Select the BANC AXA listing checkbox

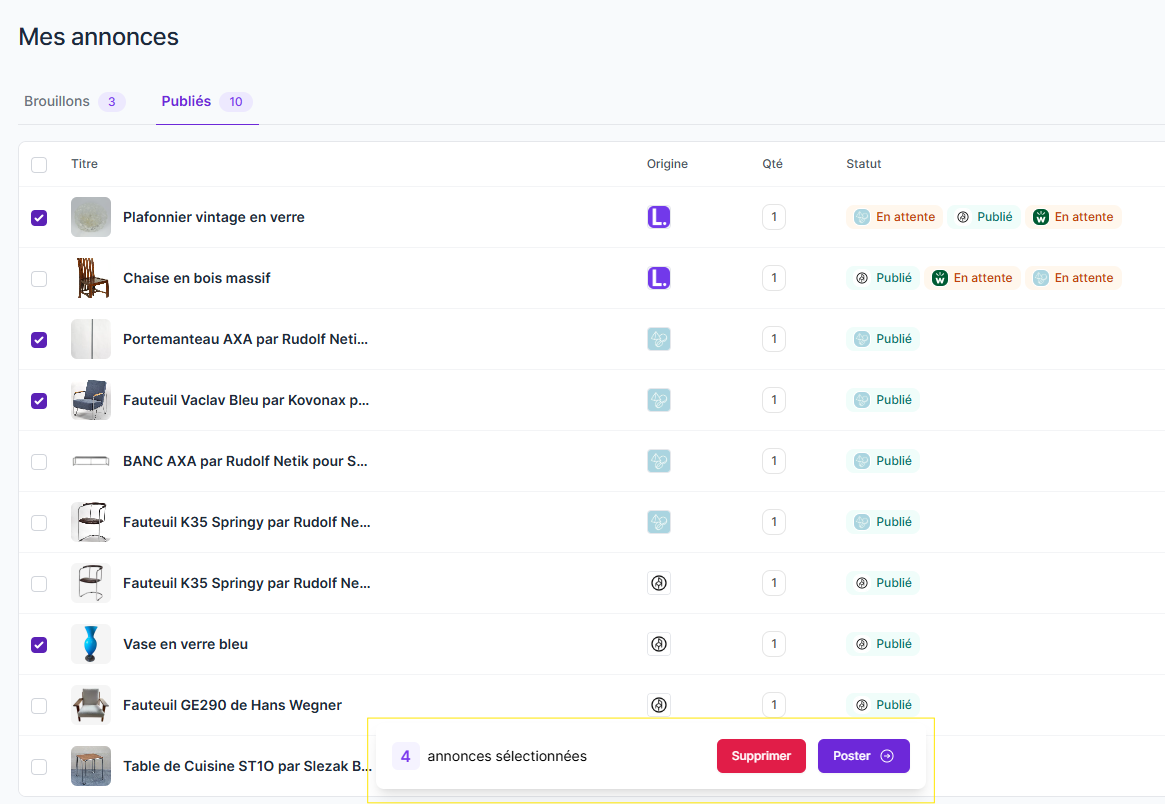click(39, 462)
